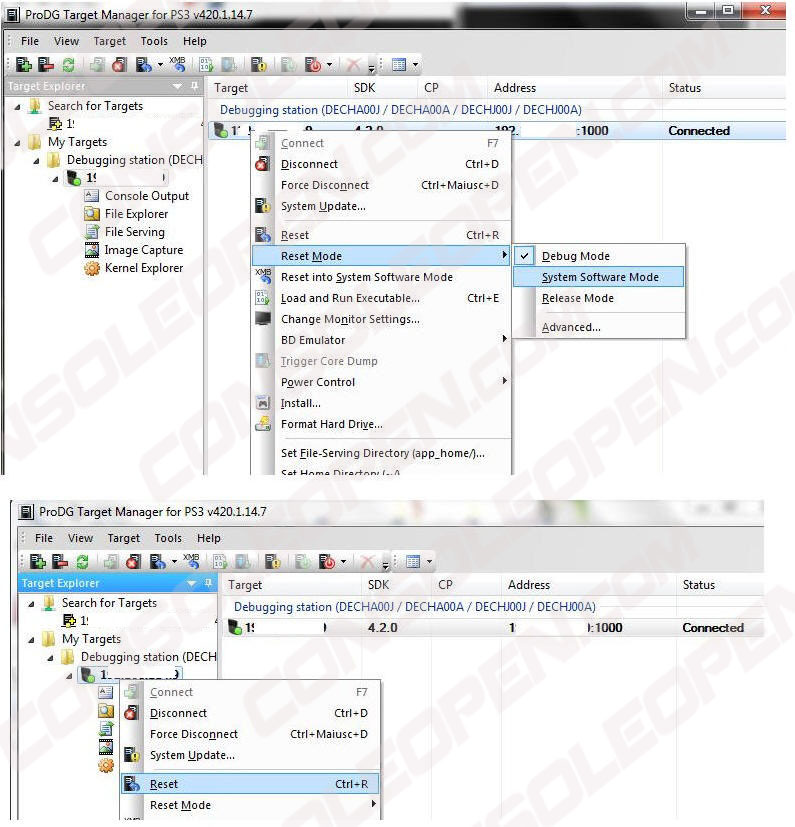Open File Serving in upper window tree
This screenshot has width=795, height=827.
(135, 232)
